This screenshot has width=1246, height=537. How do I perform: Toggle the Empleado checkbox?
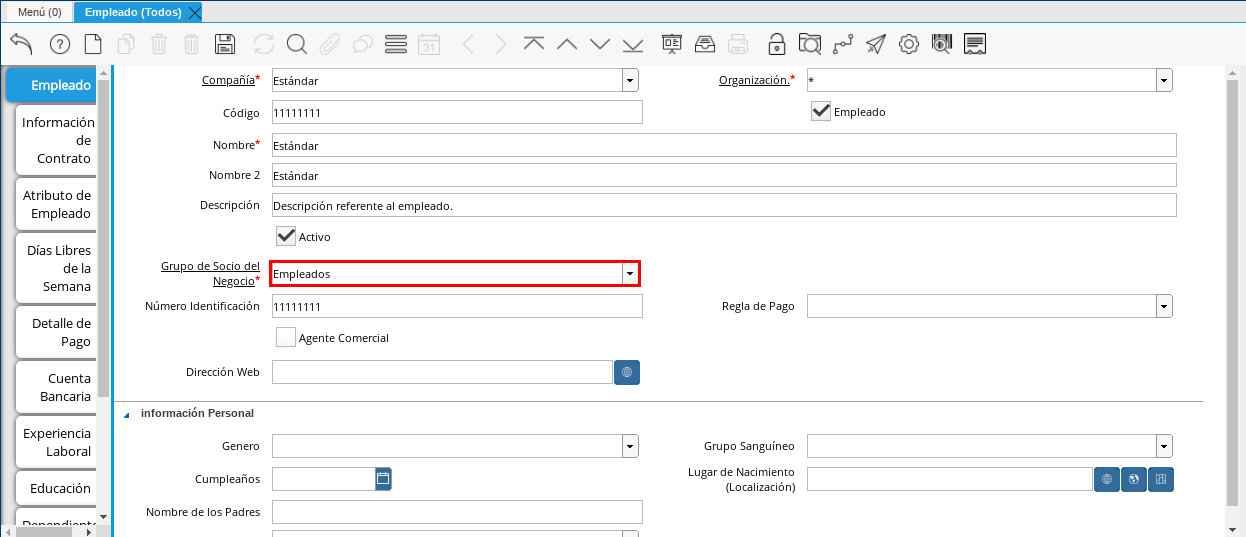[821, 111]
